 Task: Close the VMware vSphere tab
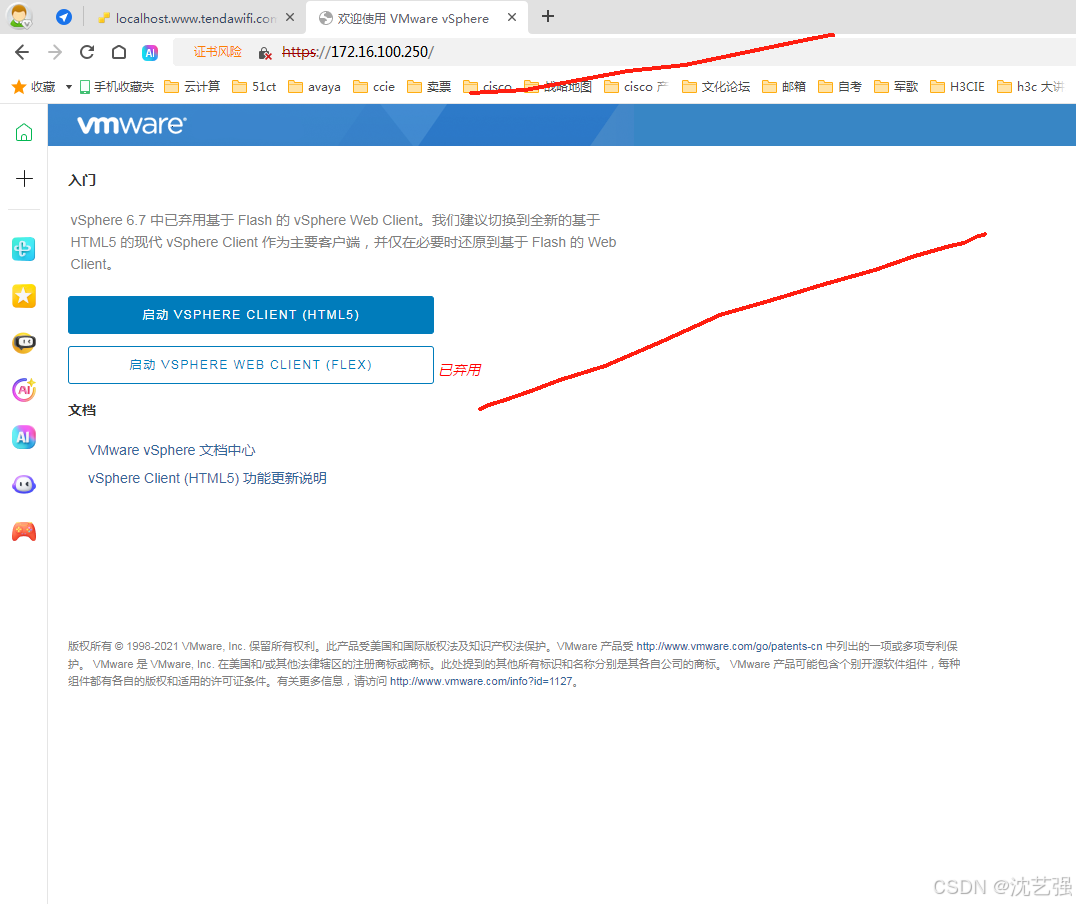pos(512,17)
